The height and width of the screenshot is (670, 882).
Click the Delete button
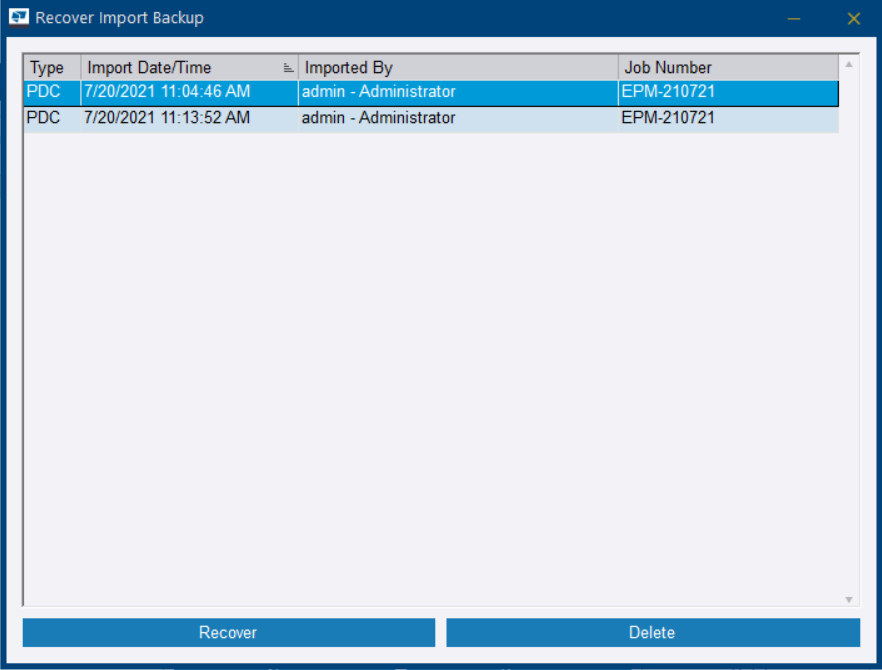click(652, 632)
